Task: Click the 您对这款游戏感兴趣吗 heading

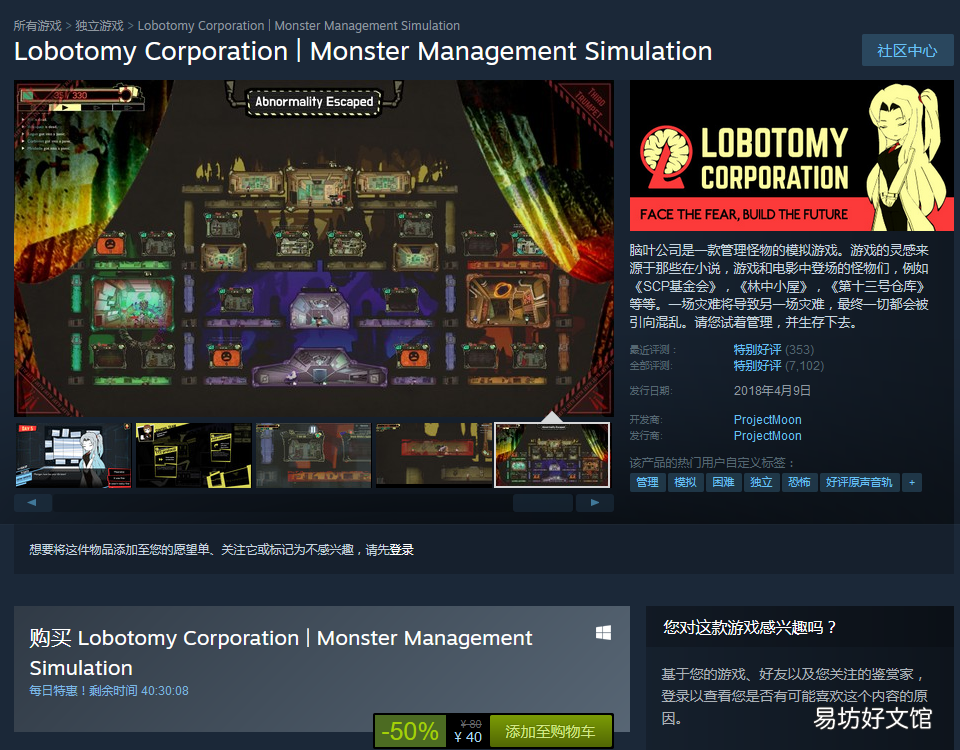Action: [x=749, y=628]
